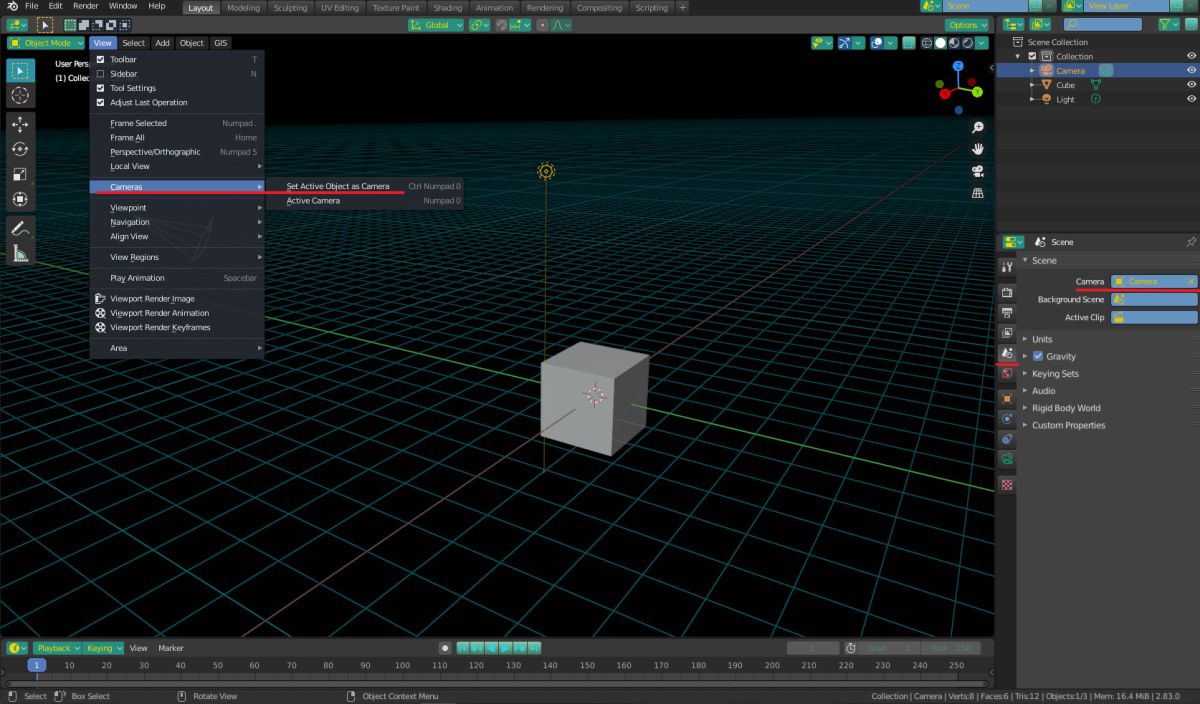This screenshot has width=1200, height=704.
Task: Expand the Audio panel
Action: click(x=1043, y=391)
